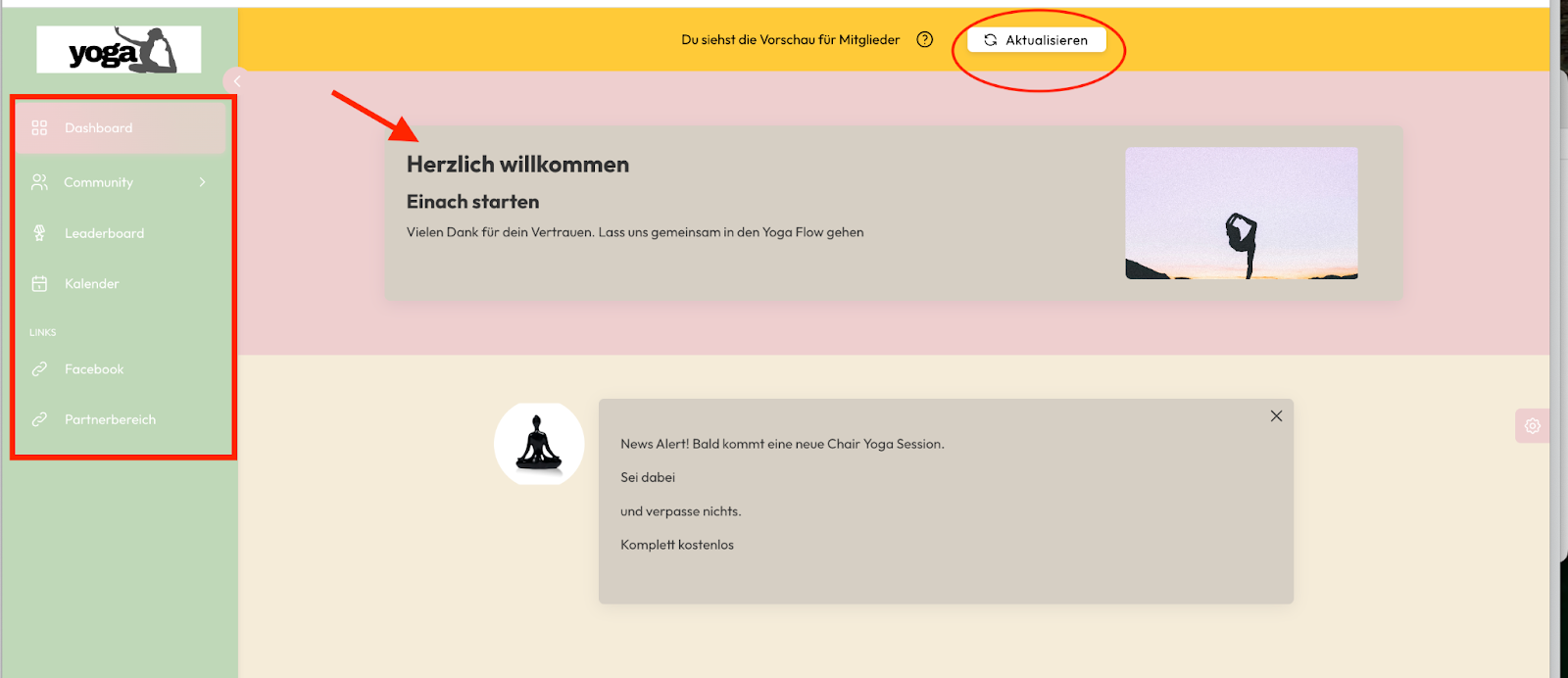The width and height of the screenshot is (1568, 678).
Task: Click the yoga pose sunset image
Action: point(1242,214)
